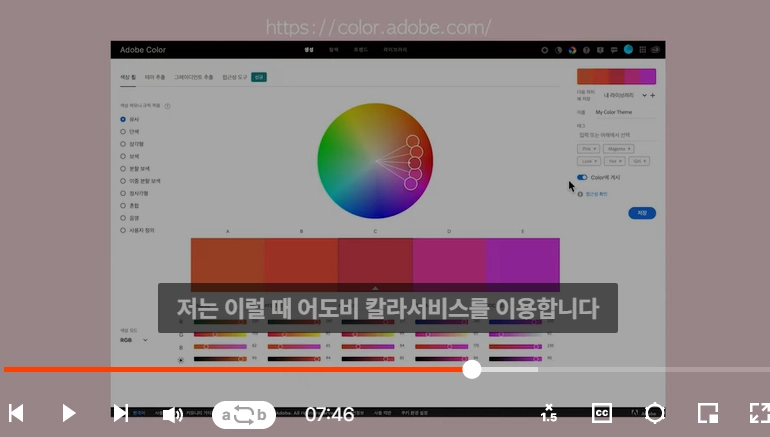Select the 접근성 도구 tab

coord(235,77)
